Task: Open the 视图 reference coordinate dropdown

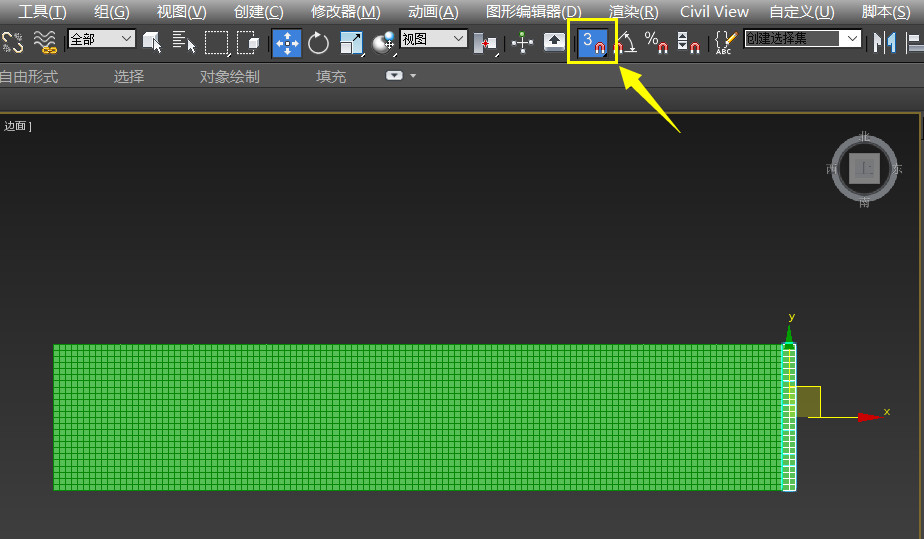Action: tap(434, 39)
